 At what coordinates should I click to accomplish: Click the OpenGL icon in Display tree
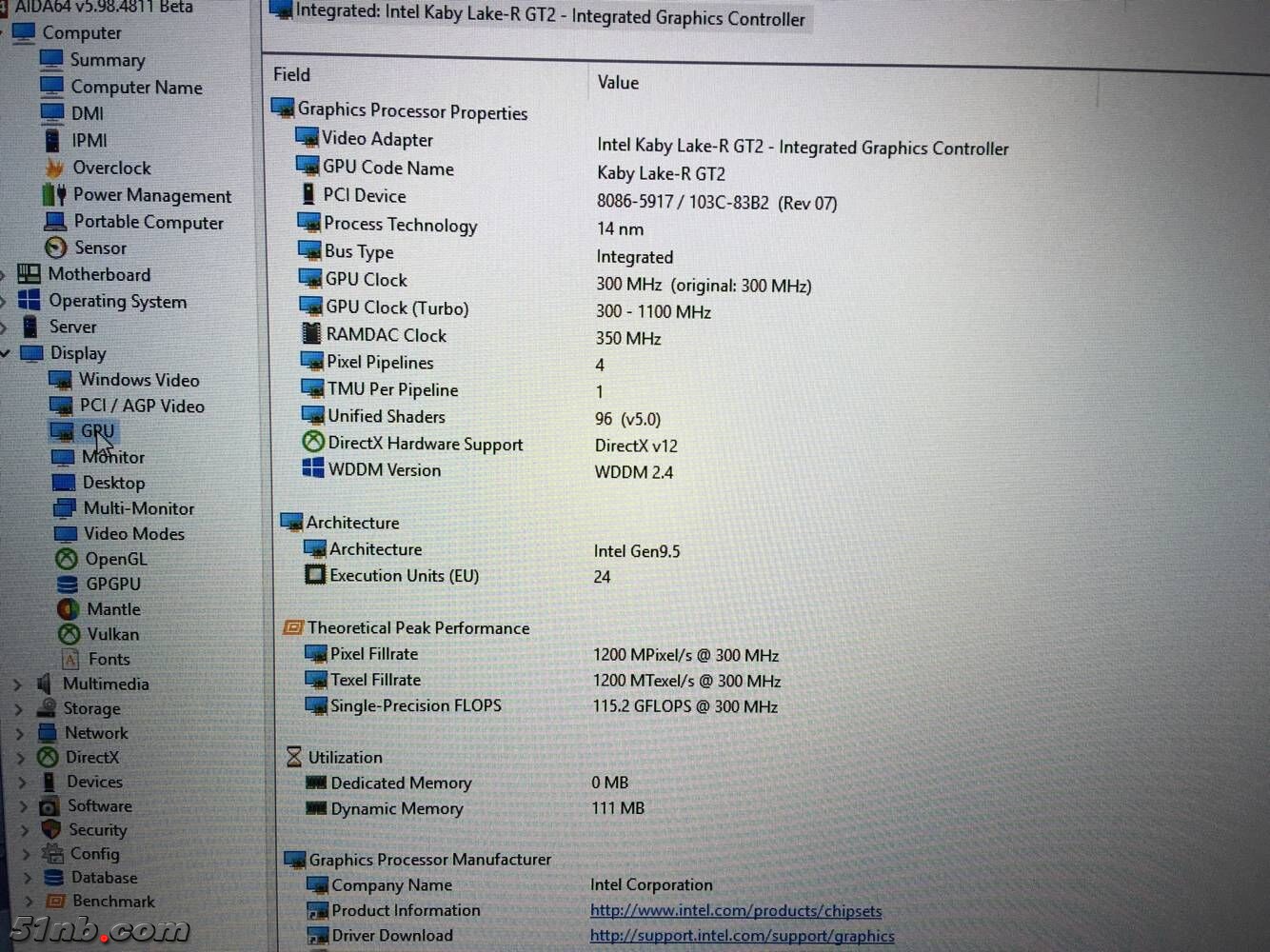(67, 559)
